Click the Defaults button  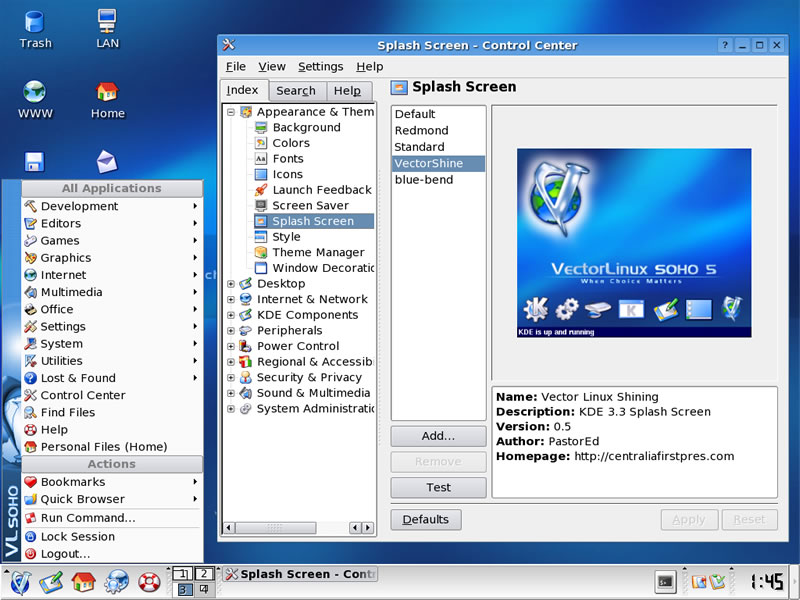[426, 519]
